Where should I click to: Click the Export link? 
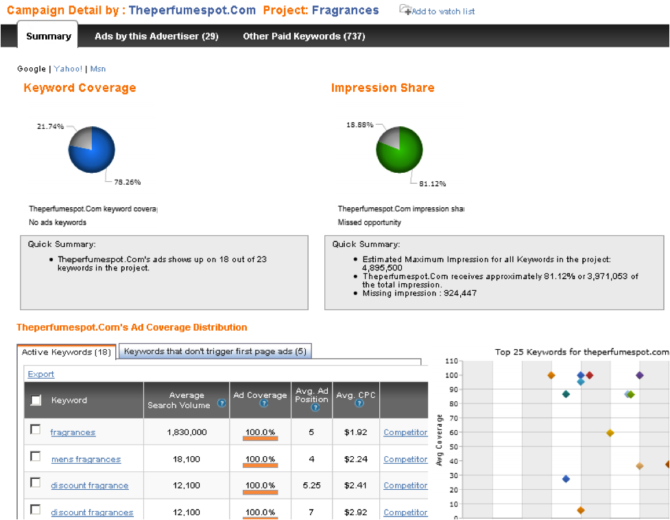pyautogui.click(x=41, y=374)
